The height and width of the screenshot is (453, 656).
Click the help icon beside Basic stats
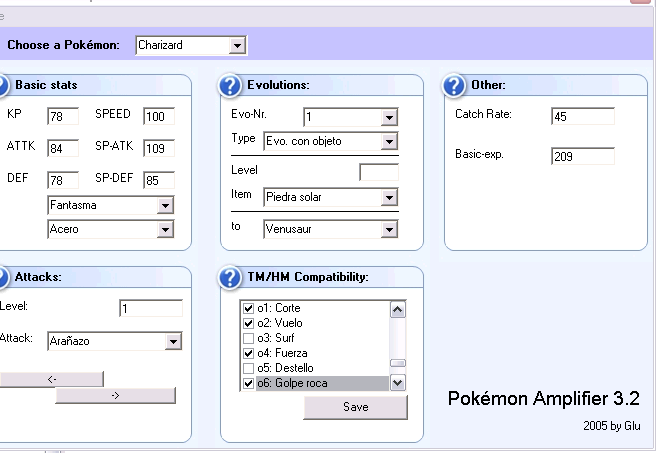pyautogui.click(x=3, y=86)
